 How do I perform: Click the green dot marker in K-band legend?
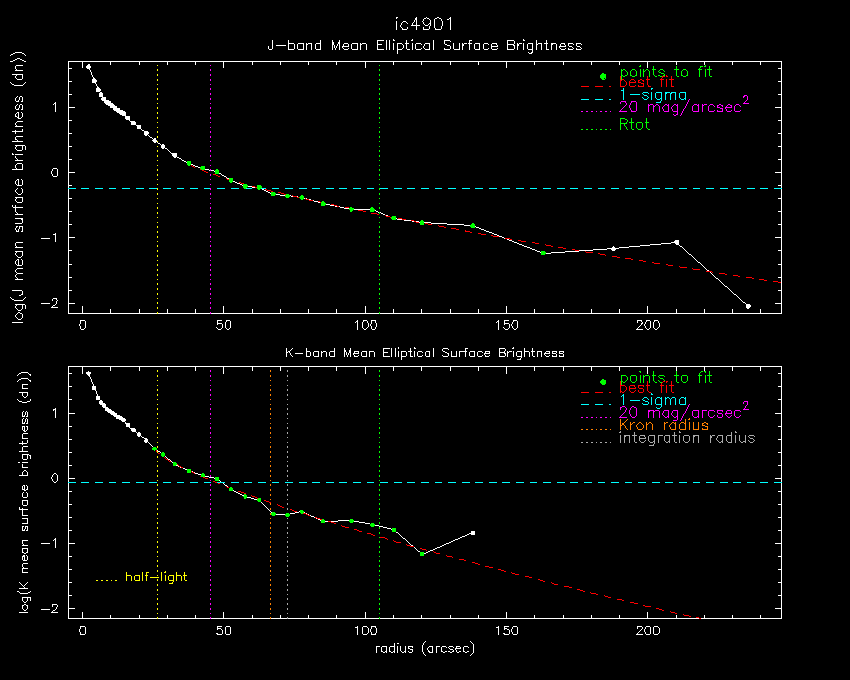[603, 383]
